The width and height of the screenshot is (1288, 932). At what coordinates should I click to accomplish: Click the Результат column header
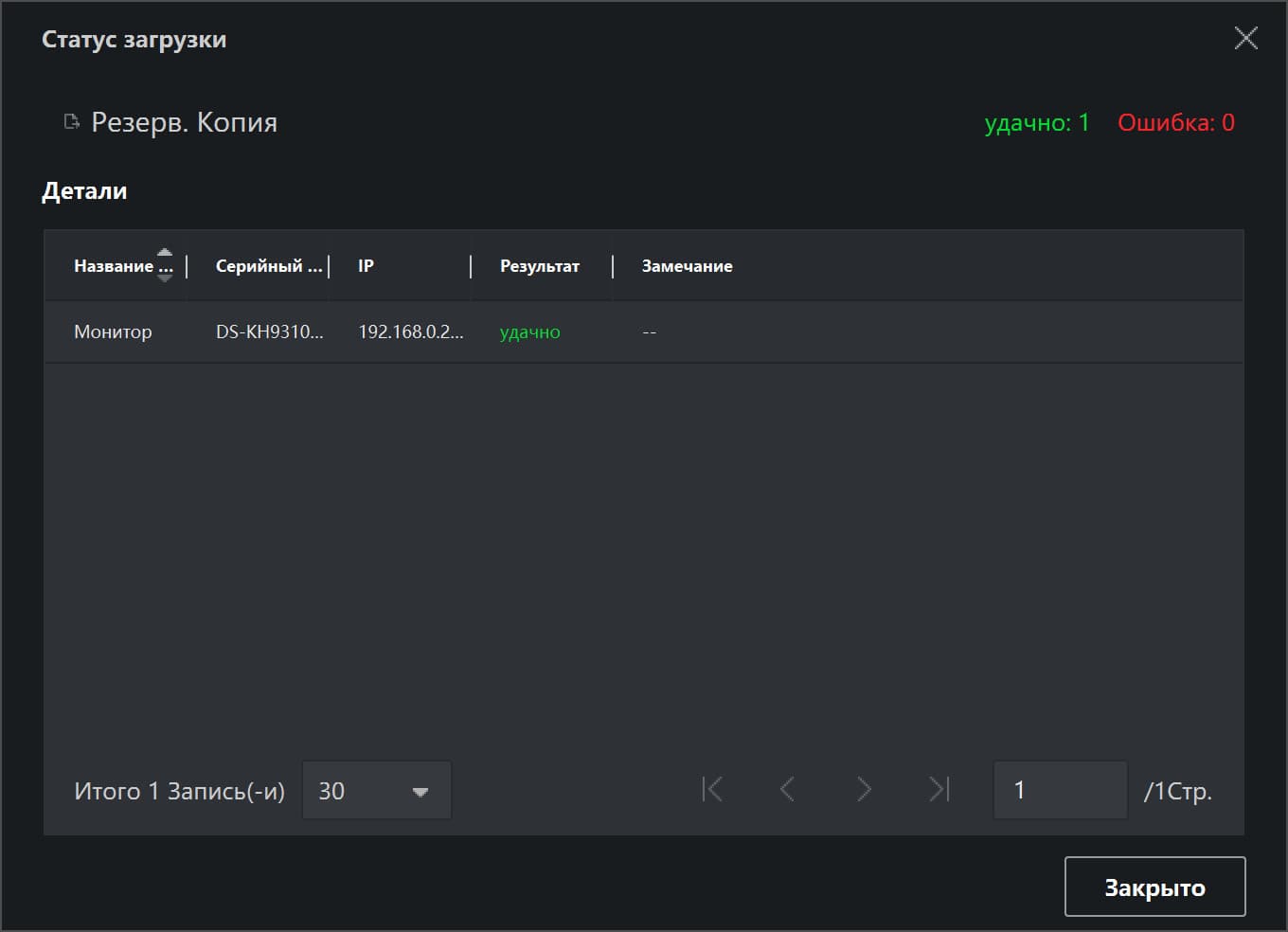tap(539, 266)
